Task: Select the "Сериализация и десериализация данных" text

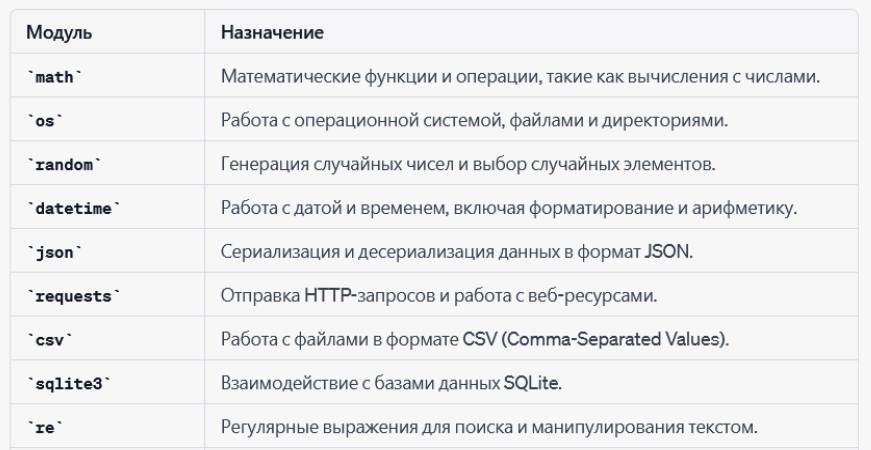Action: (457, 251)
